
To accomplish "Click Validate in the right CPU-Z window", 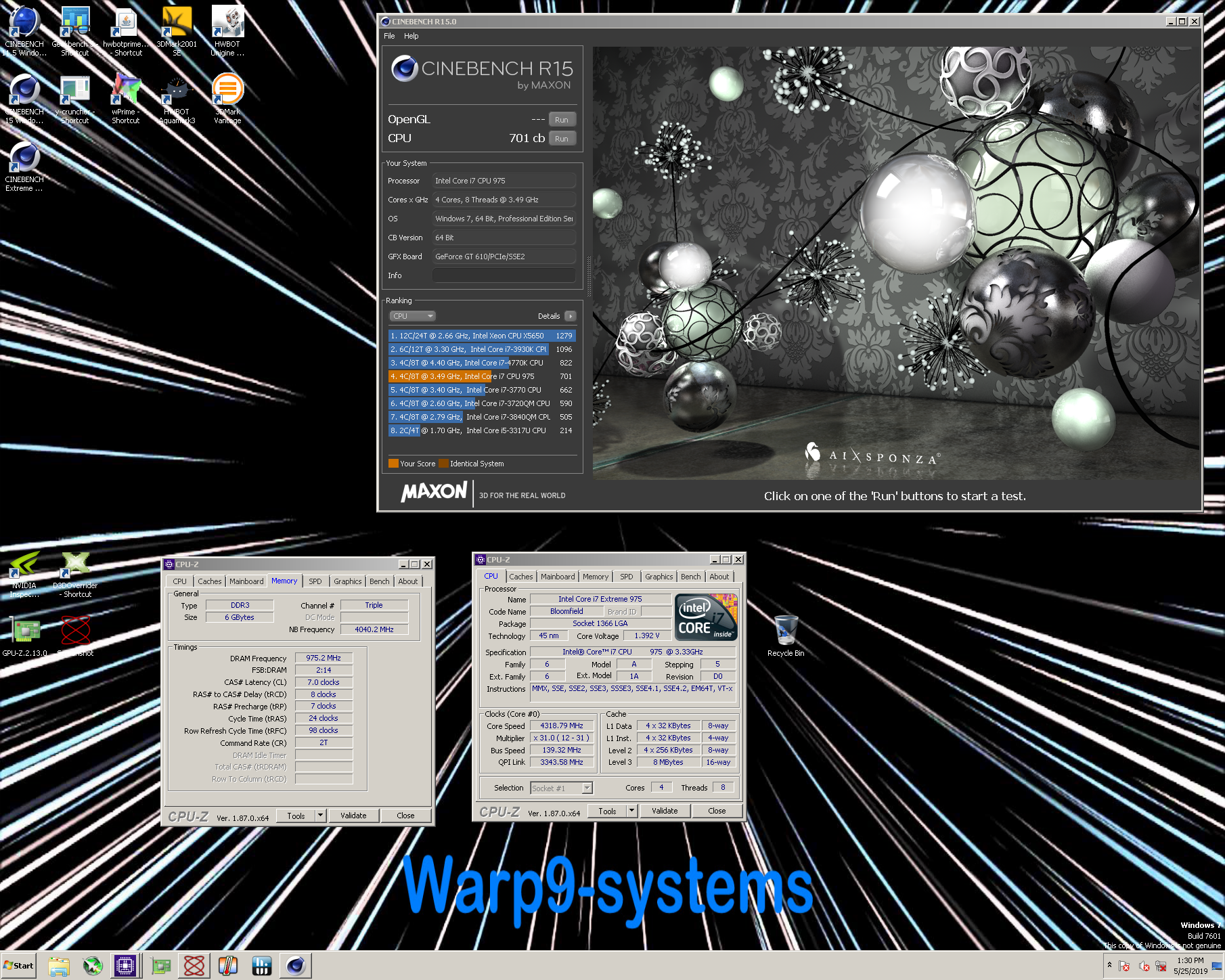I will coord(665,811).
